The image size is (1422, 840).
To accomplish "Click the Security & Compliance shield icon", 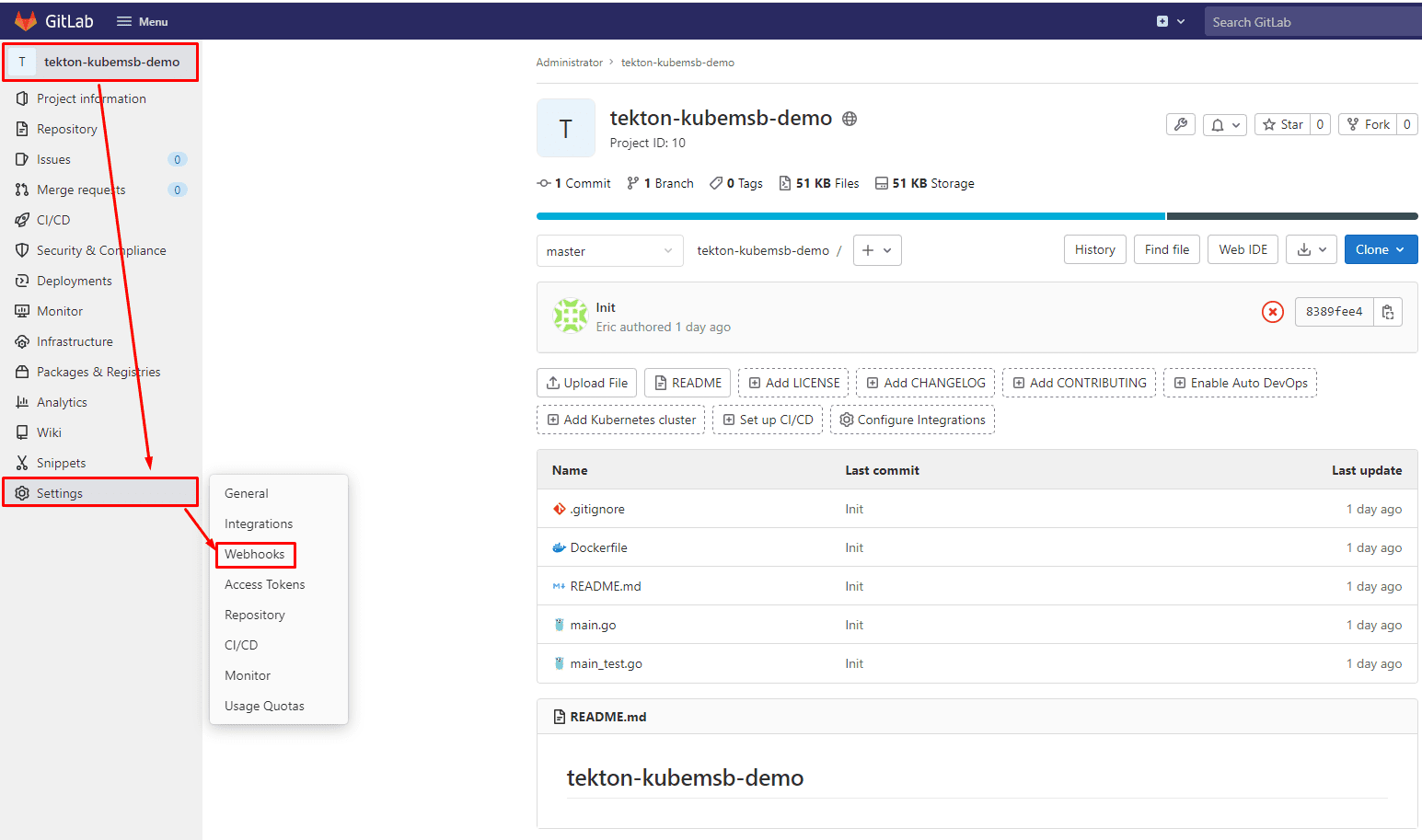I will coord(22,250).
